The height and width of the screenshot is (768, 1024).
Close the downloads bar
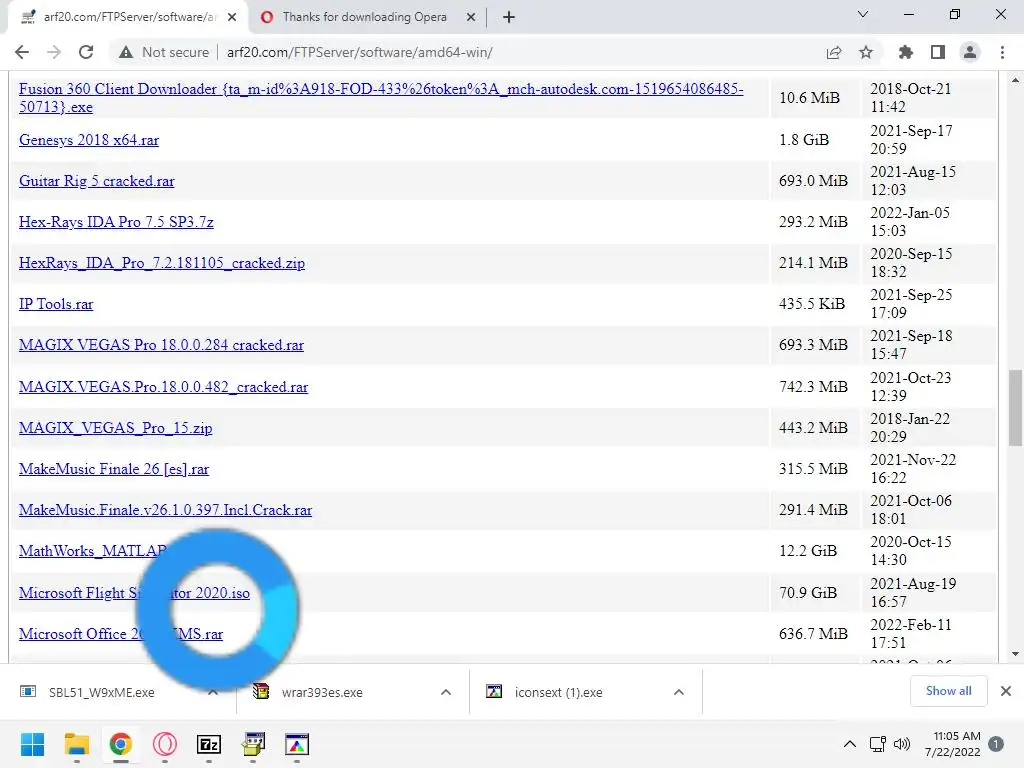pyautogui.click(x=1006, y=691)
